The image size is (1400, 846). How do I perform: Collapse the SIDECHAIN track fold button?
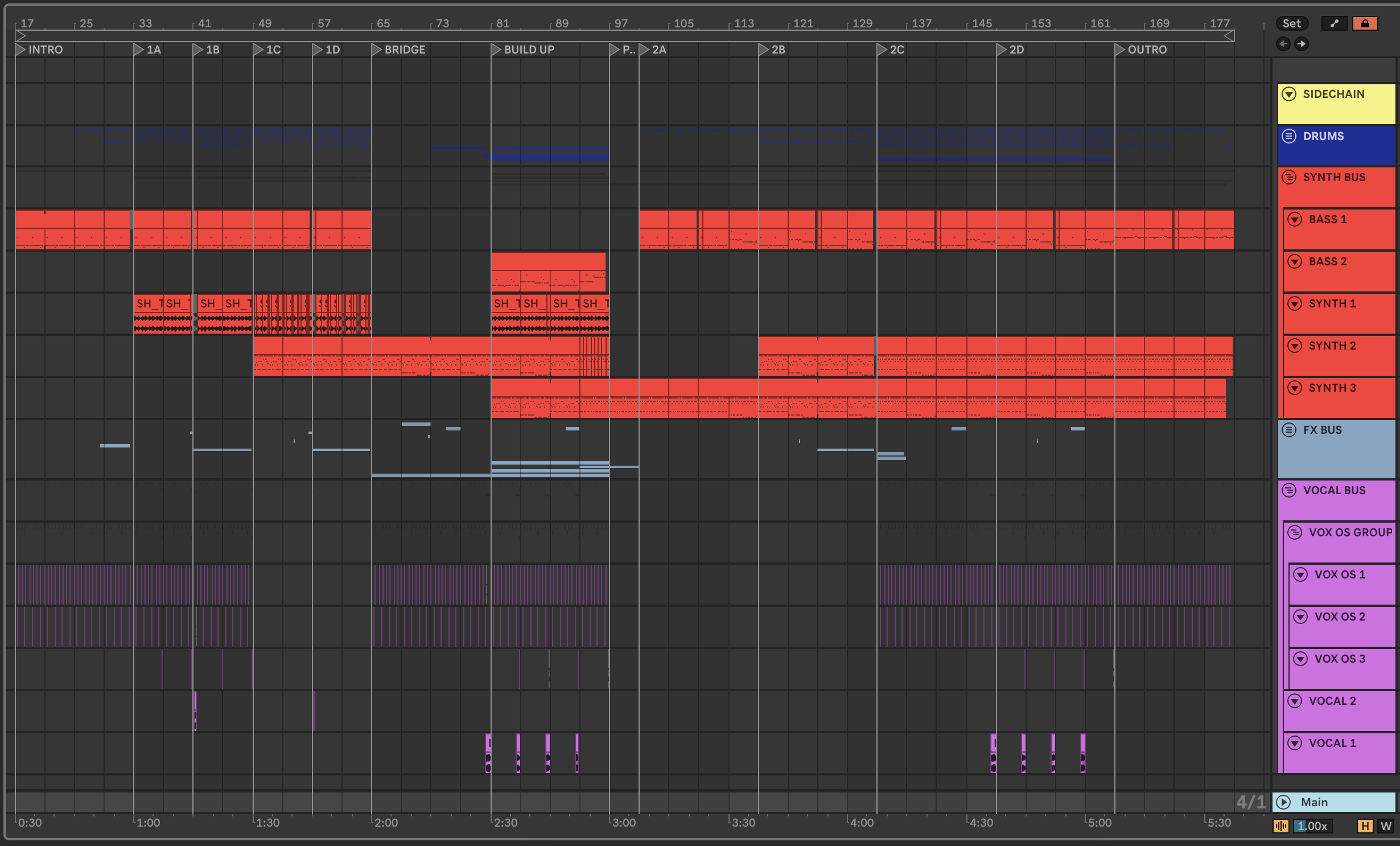point(1289,94)
